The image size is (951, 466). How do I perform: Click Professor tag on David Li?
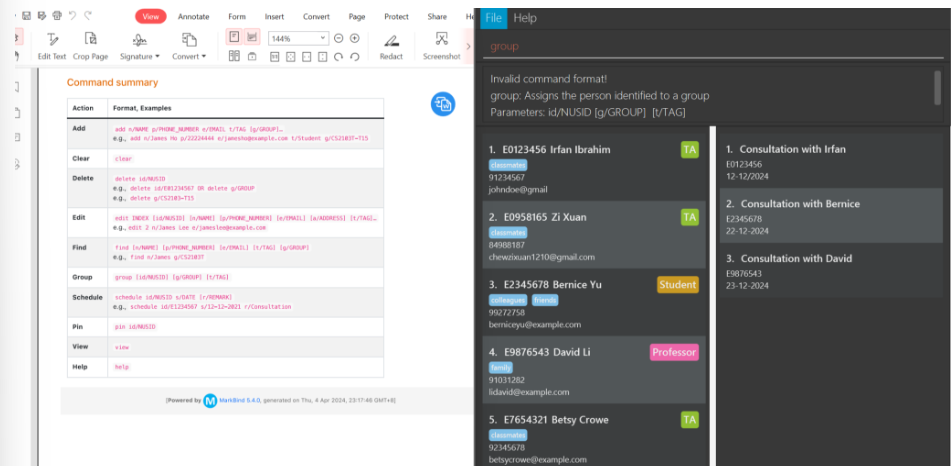[674, 352]
